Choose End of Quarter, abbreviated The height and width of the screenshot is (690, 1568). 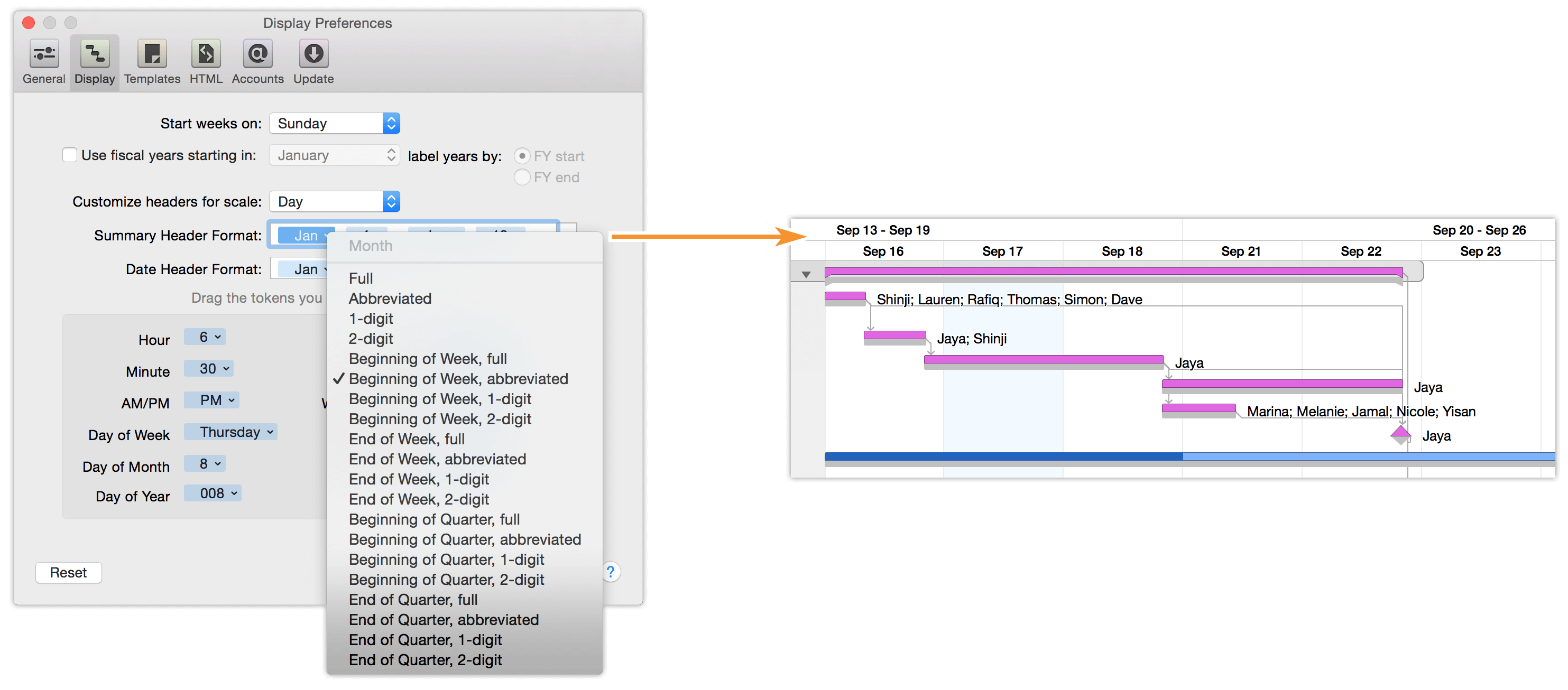point(465,619)
